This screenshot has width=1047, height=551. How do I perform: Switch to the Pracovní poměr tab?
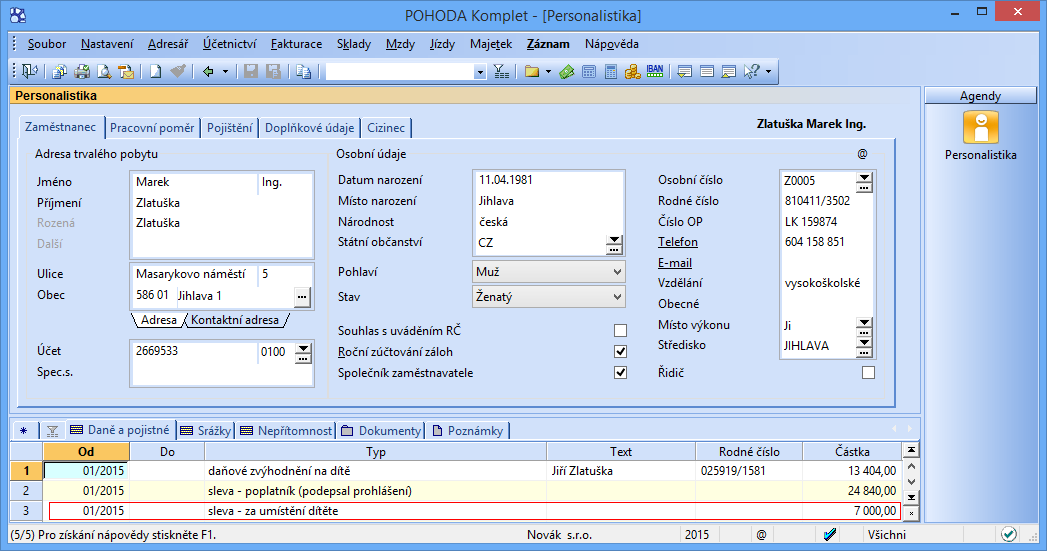(152, 128)
